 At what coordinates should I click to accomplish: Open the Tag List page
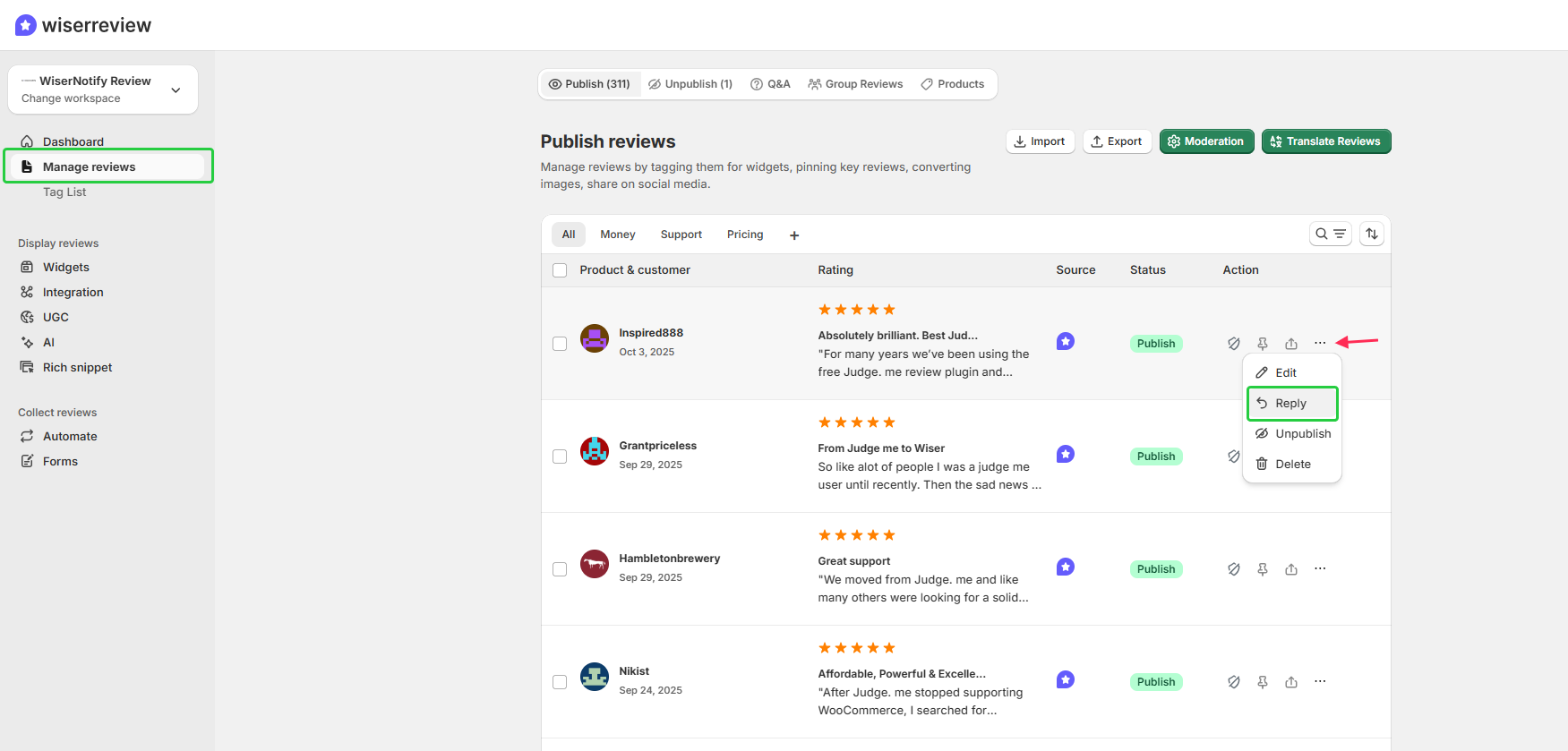pyautogui.click(x=64, y=192)
